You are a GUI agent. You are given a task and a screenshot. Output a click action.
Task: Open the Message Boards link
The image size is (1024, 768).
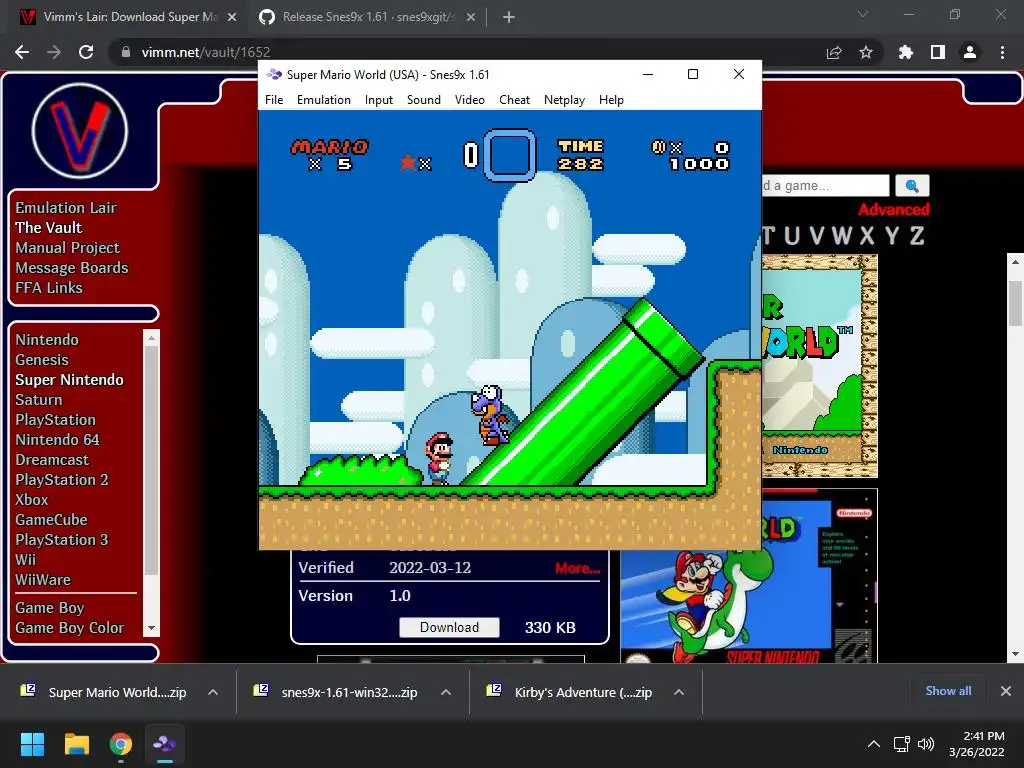[x=72, y=268]
